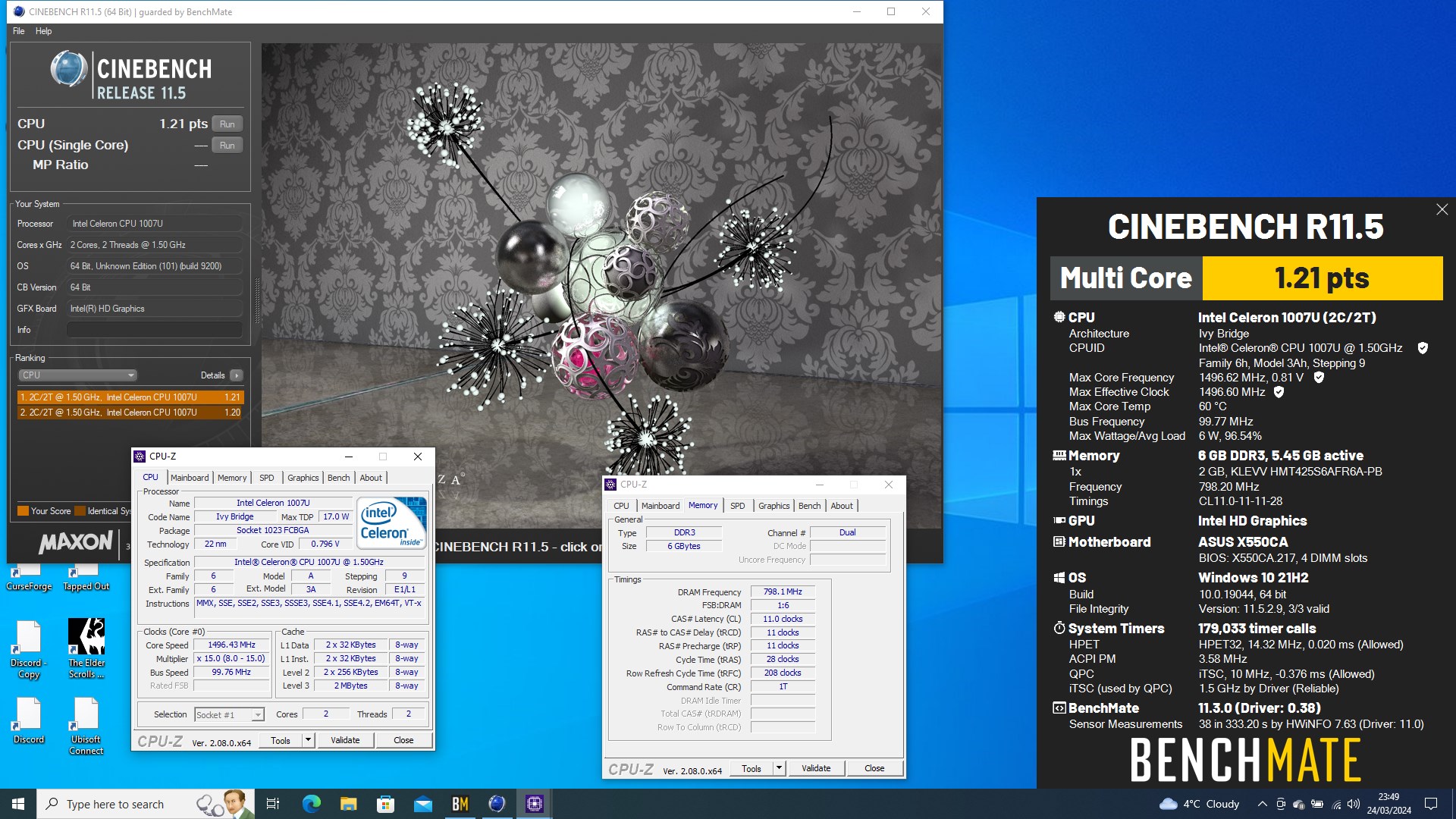1456x819 pixels.
Task: Run the Cinebench CPU benchmark
Action: click(227, 124)
